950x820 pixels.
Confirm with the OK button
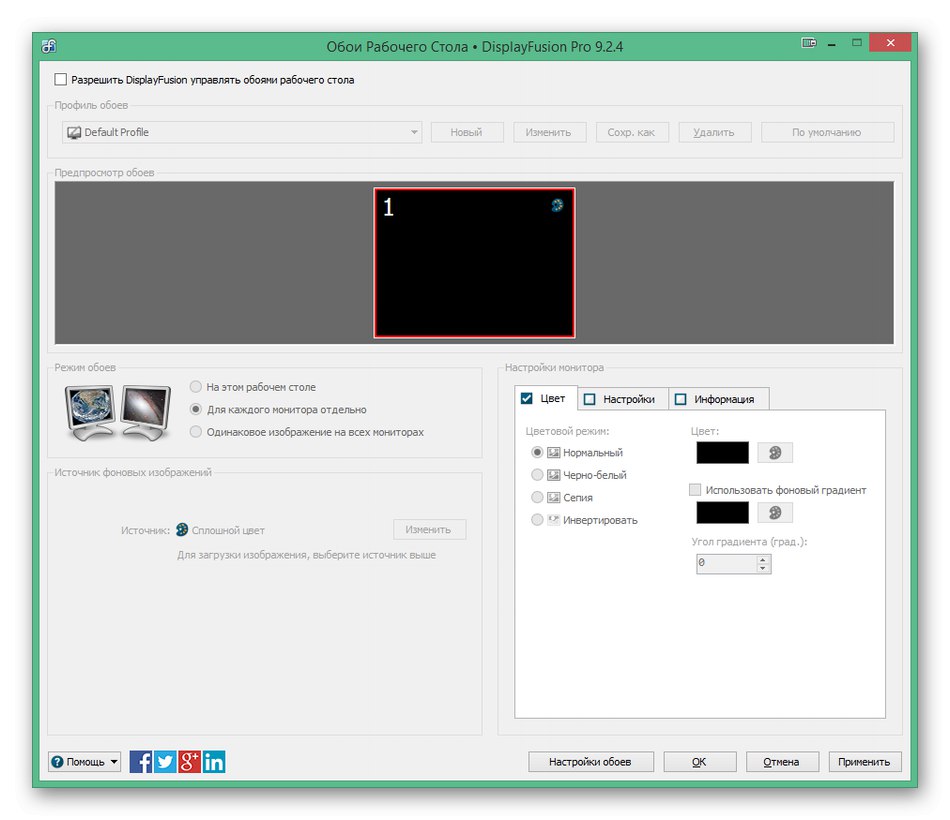click(x=700, y=762)
